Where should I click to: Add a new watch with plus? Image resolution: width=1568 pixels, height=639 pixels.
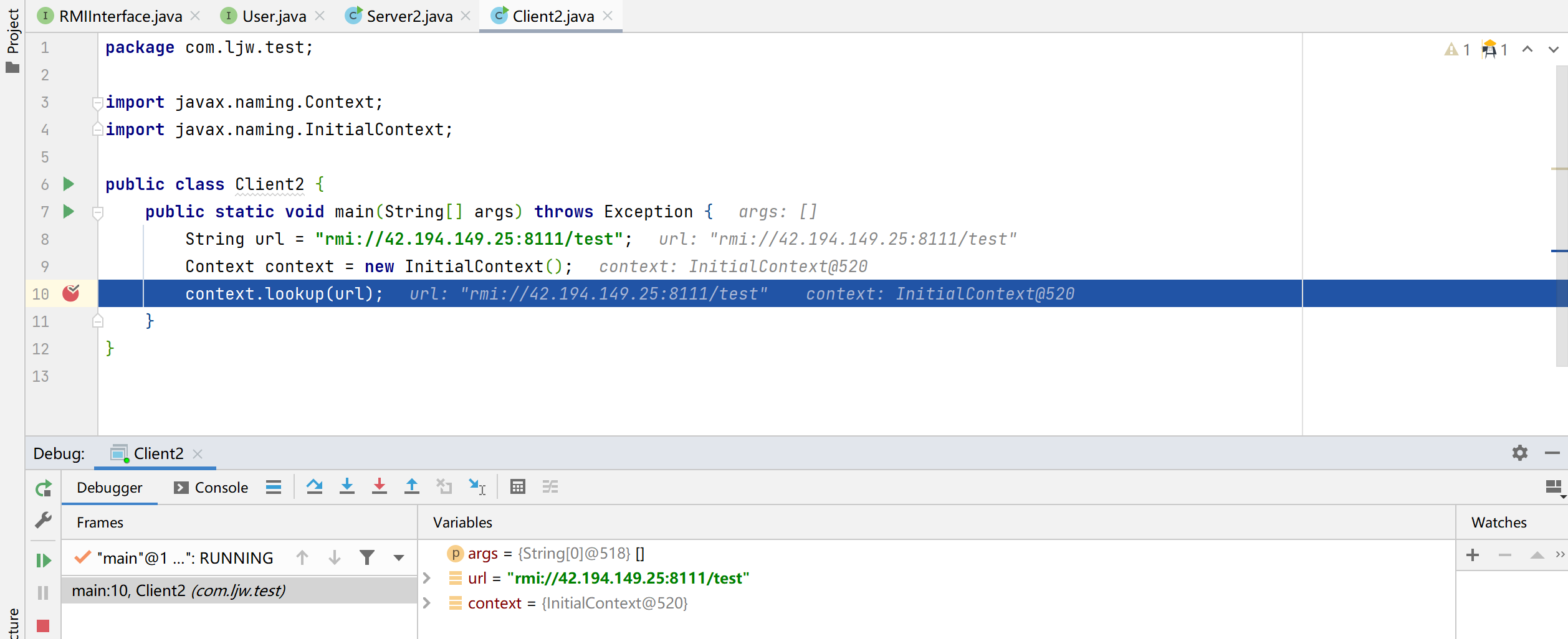pyautogui.click(x=1473, y=555)
